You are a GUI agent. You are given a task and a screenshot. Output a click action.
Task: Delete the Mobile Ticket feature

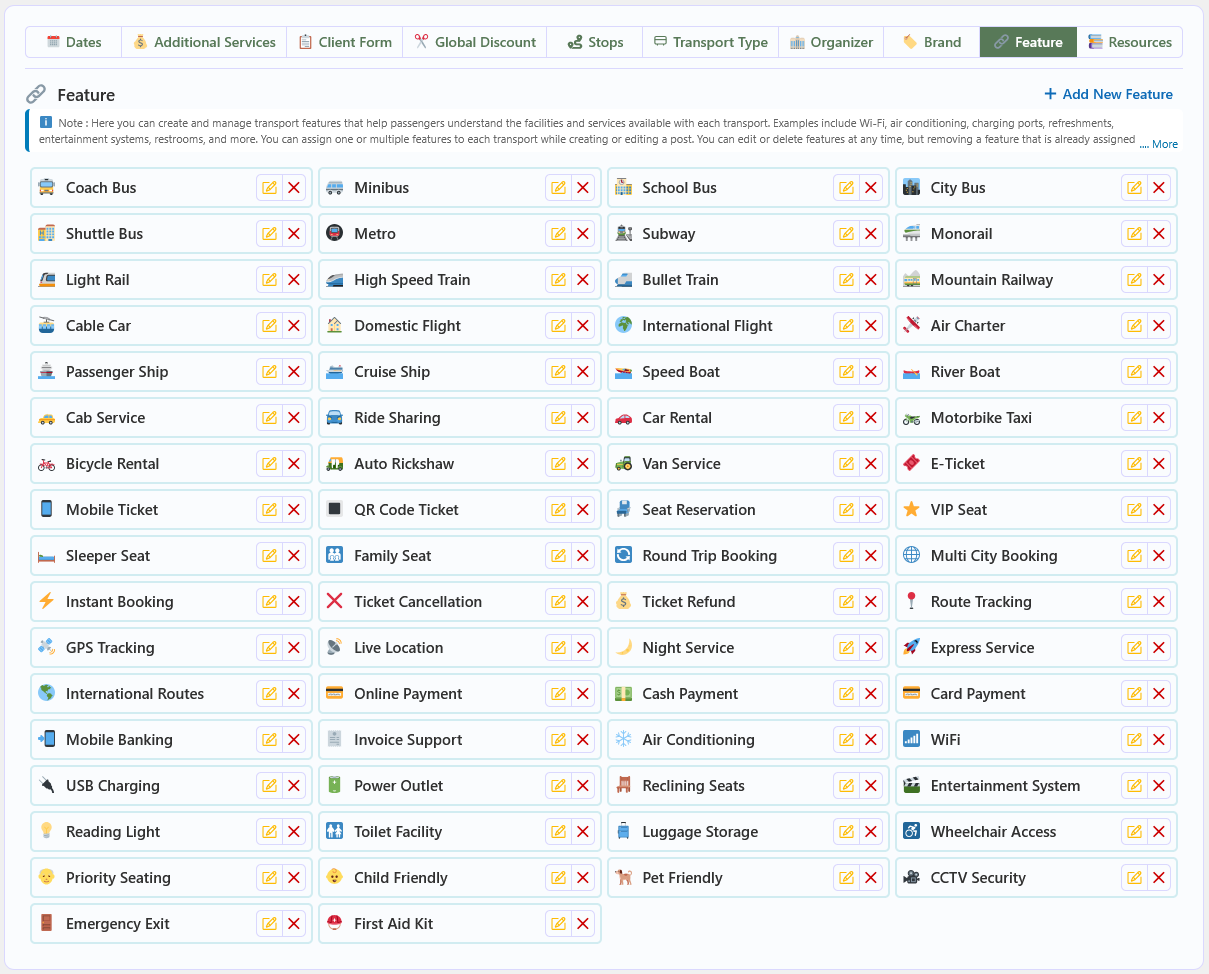coord(294,510)
